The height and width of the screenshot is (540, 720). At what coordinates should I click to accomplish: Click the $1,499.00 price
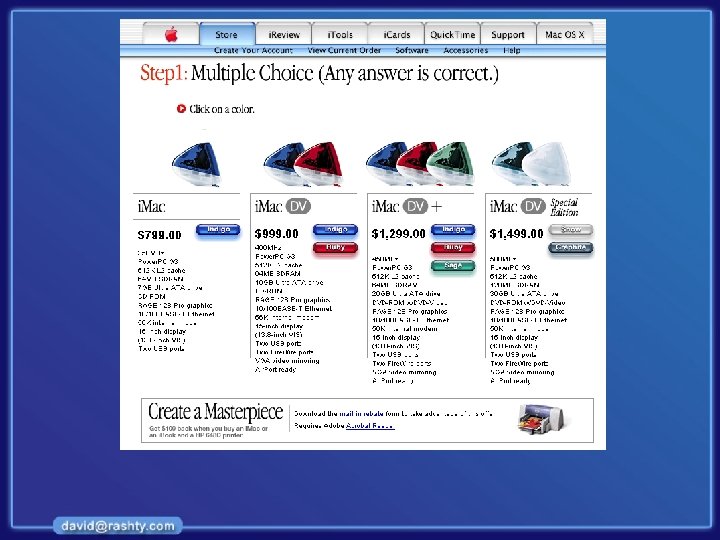(517, 234)
